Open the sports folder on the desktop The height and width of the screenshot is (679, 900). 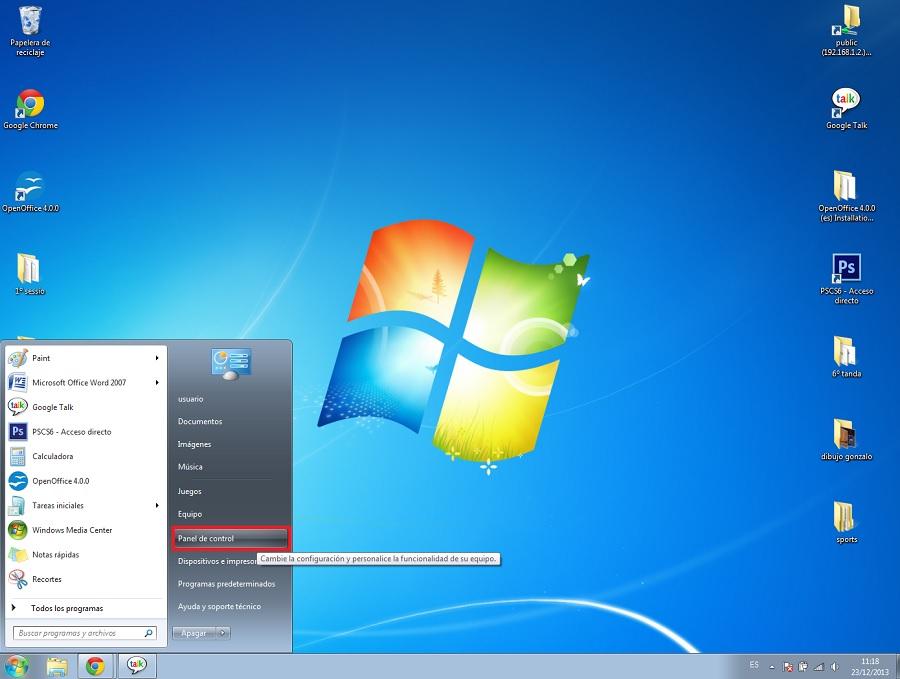point(846,517)
